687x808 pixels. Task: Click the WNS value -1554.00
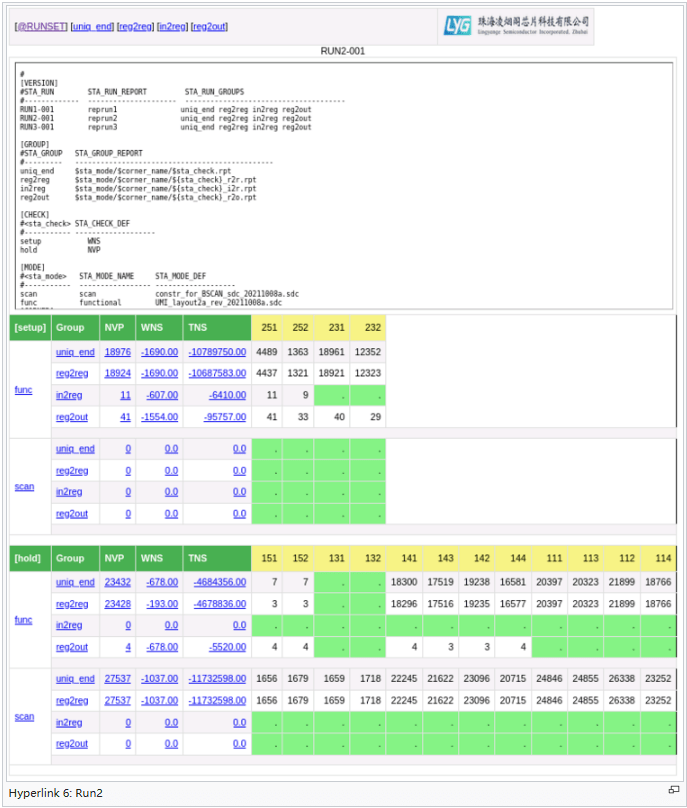[159, 417]
